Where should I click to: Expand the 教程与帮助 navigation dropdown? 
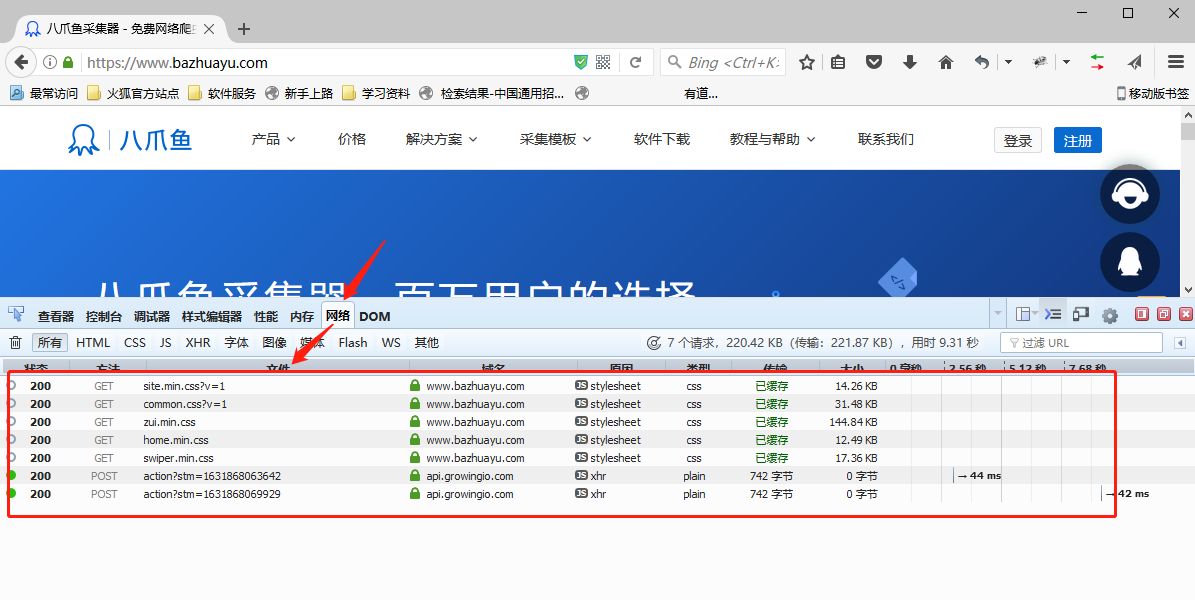tap(772, 140)
